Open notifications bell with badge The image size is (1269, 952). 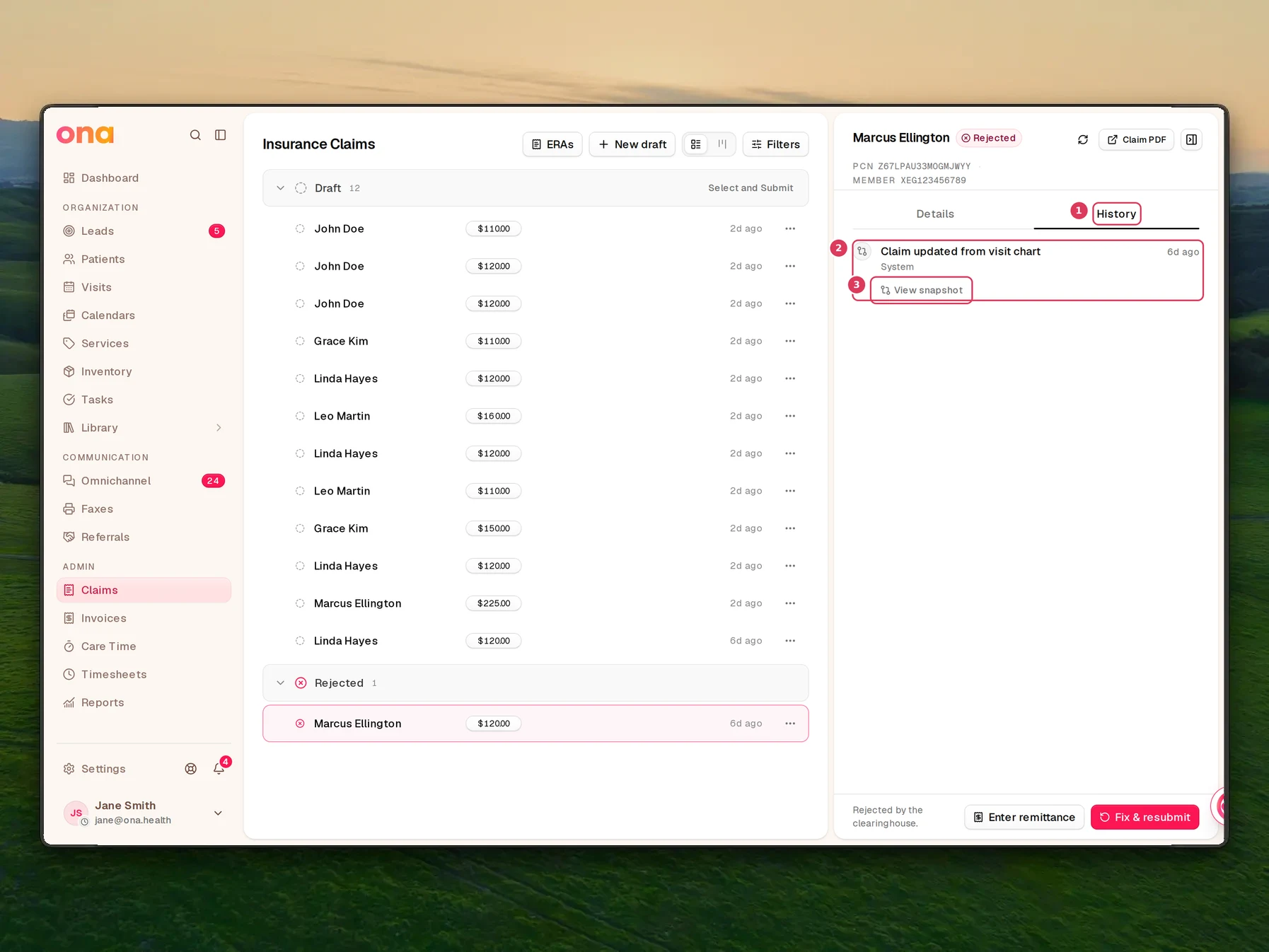pyautogui.click(x=219, y=768)
